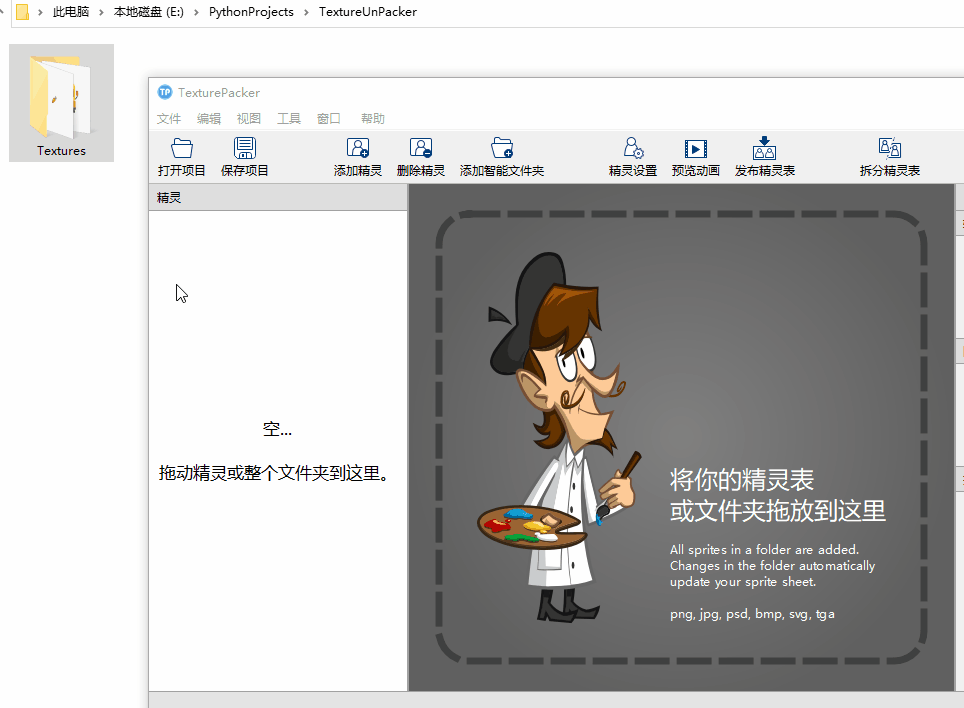
Task: Open the 视图 menu
Action: click(249, 119)
